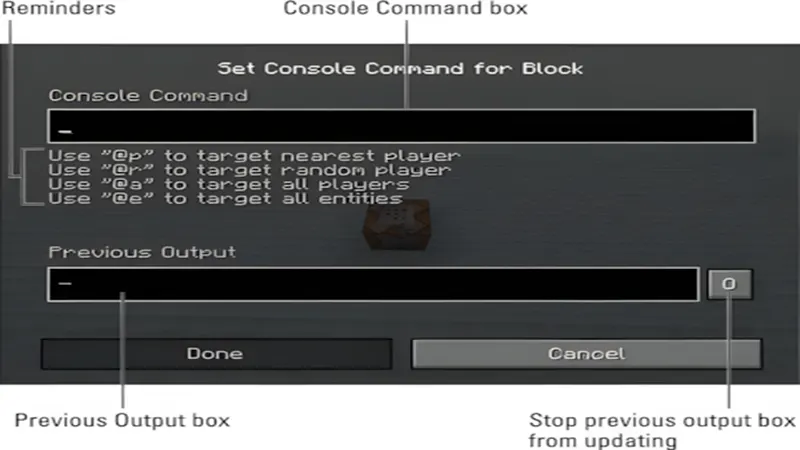Click the '@a' all players reminder
Viewport: 800px width, 450px height.
point(229,184)
